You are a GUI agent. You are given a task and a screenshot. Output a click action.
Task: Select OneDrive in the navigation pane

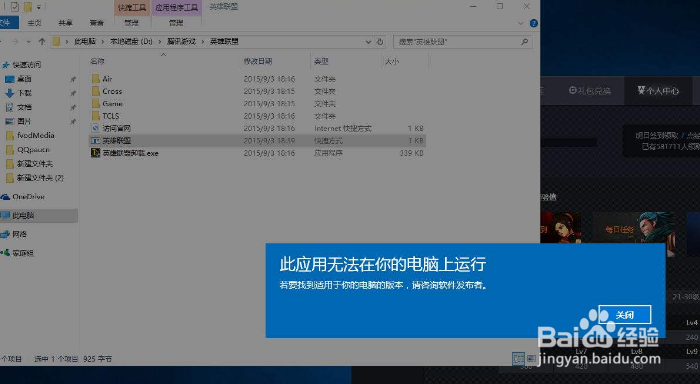click(x=23, y=196)
